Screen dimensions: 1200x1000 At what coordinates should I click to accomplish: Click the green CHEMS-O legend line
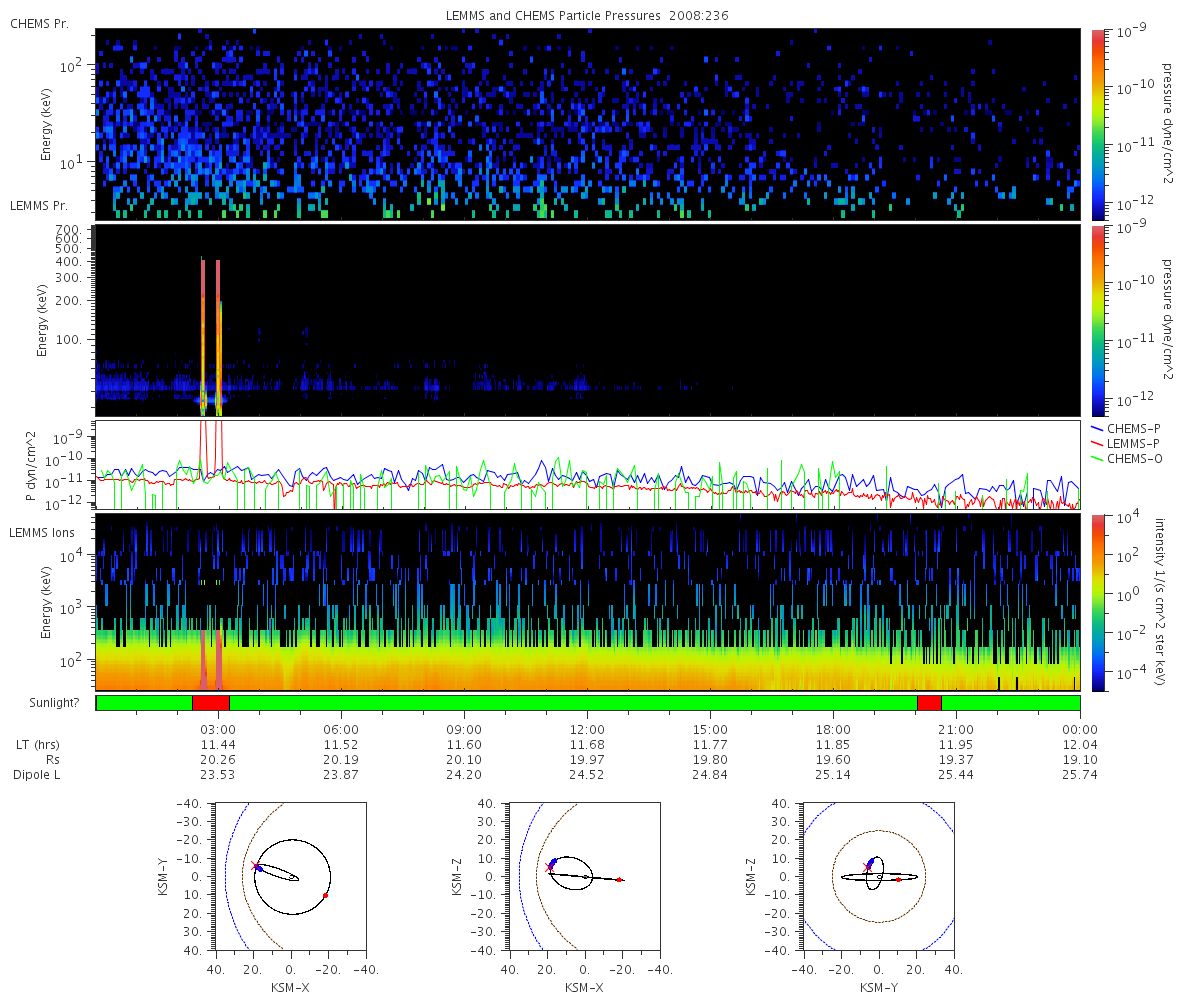pyautogui.click(x=1097, y=458)
